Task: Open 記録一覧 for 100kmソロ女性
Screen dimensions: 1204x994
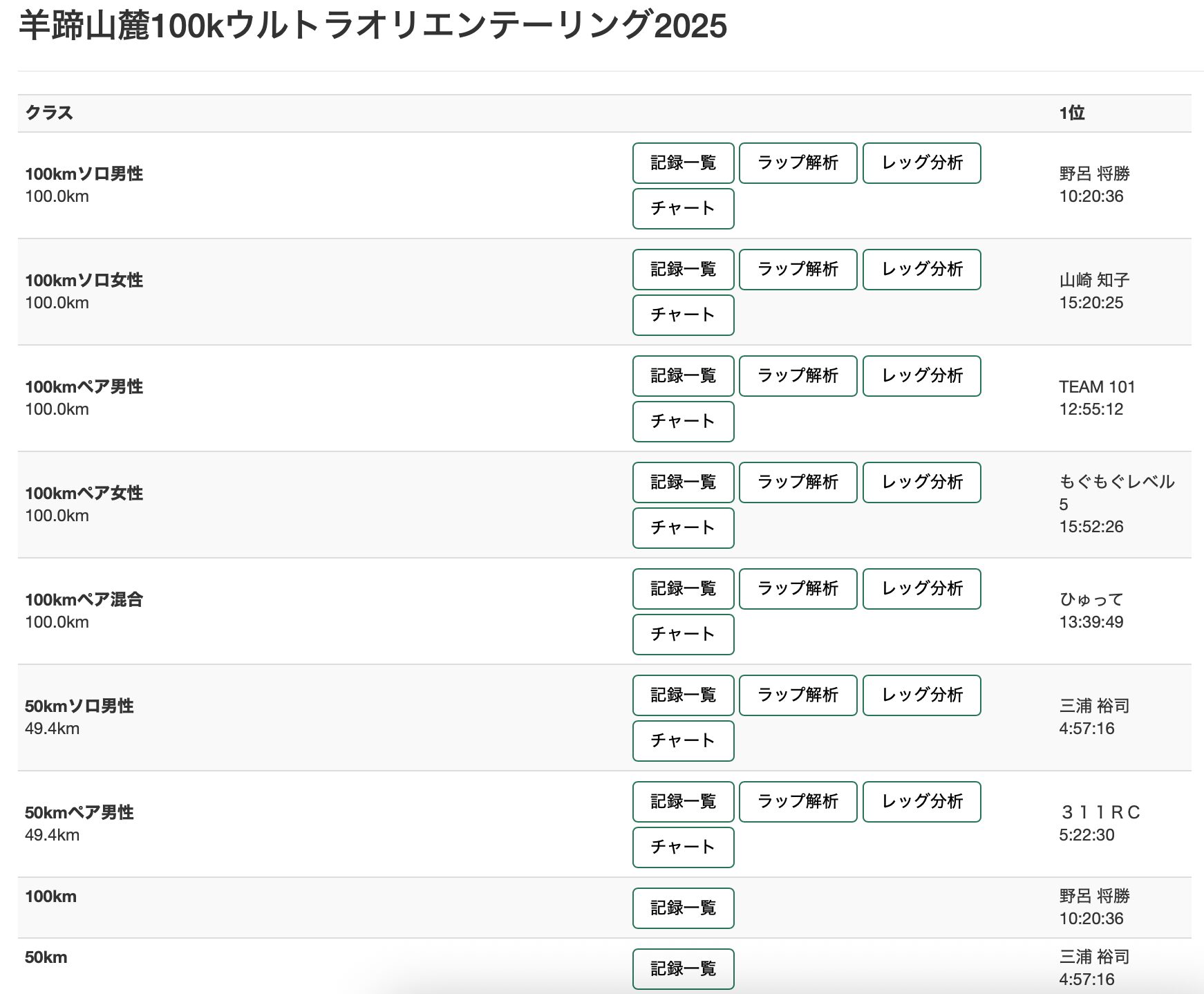Action: point(683,270)
